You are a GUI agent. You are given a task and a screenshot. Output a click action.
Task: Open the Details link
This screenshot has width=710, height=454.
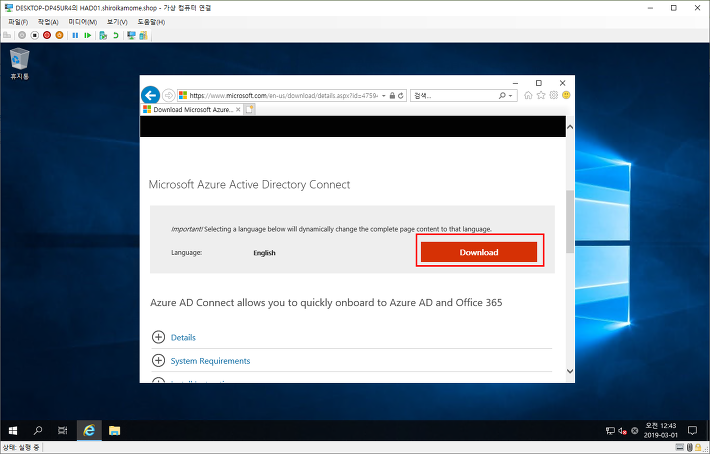(x=183, y=338)
